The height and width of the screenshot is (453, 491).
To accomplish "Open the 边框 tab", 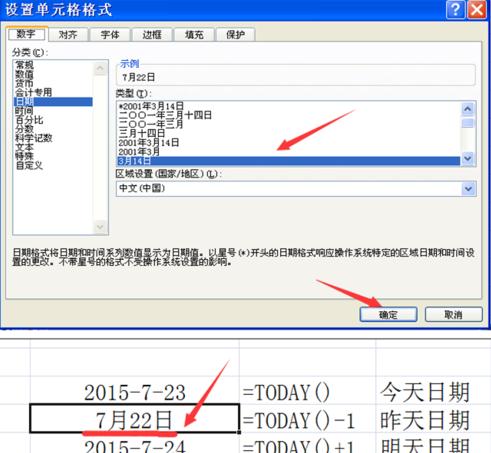I will [152, 34].
